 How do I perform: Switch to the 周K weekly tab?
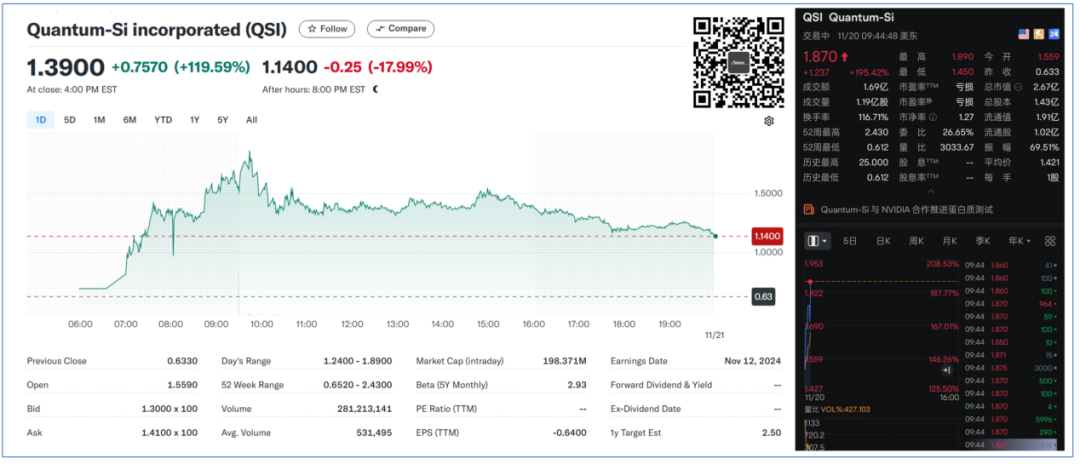tap(915, 241)
